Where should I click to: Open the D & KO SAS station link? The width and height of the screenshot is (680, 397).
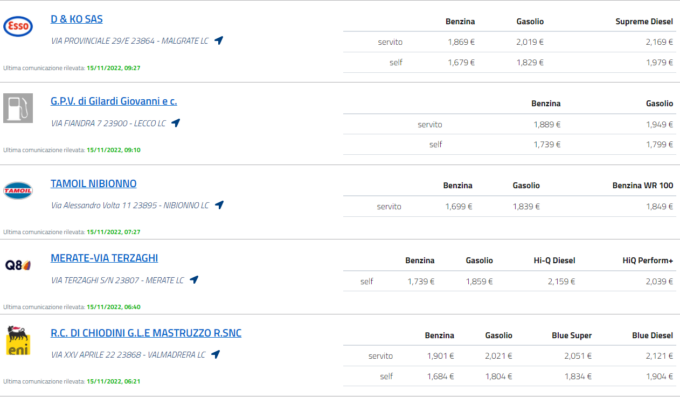77,19
